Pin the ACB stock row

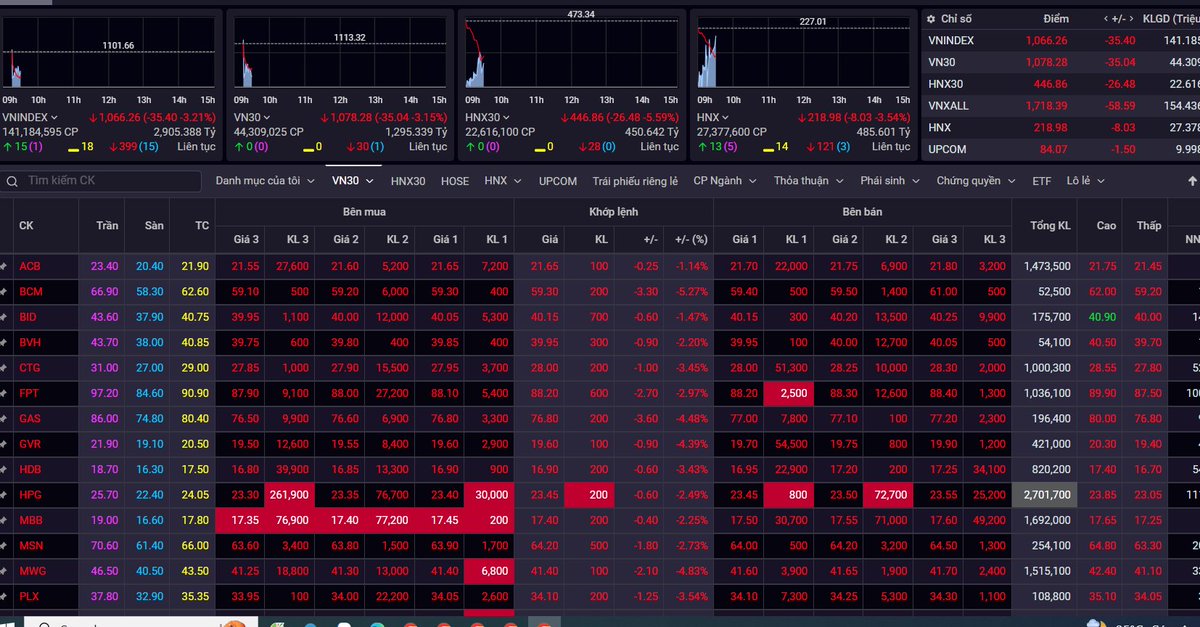tap(4, 266)
